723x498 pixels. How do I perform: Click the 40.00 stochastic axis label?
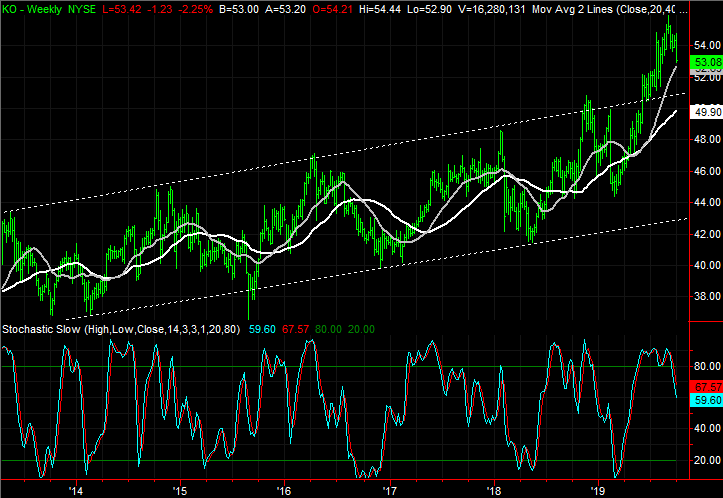(x=707, y=428)
